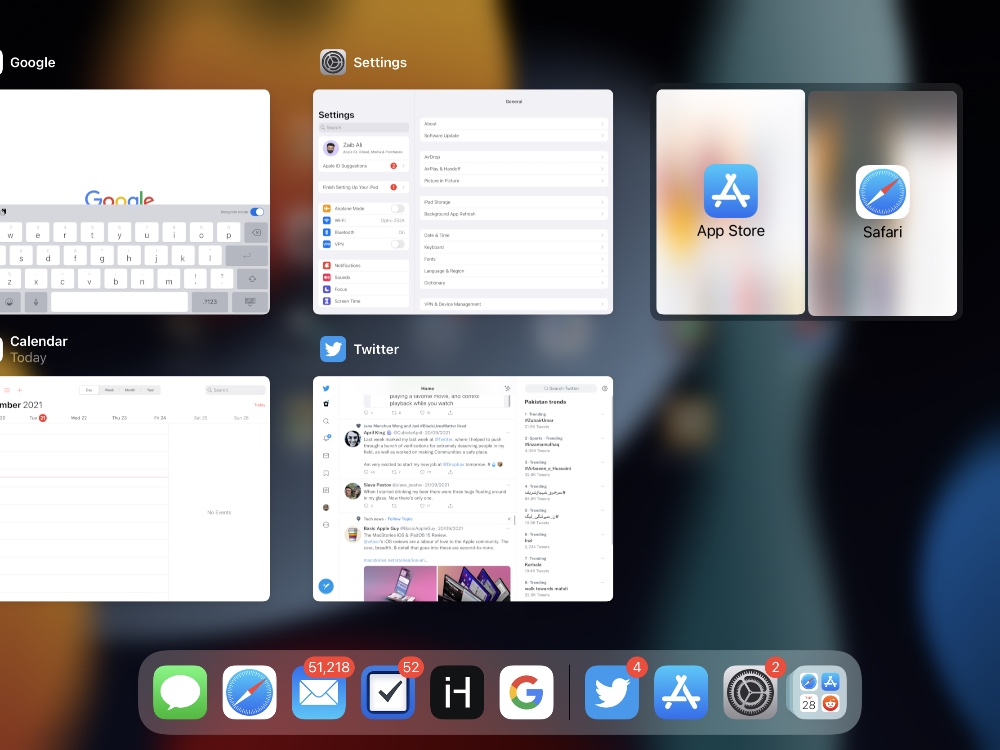Tap emoji key on Google keyboard
This screenshot has height=750, width=1000.
coord(10,302)
